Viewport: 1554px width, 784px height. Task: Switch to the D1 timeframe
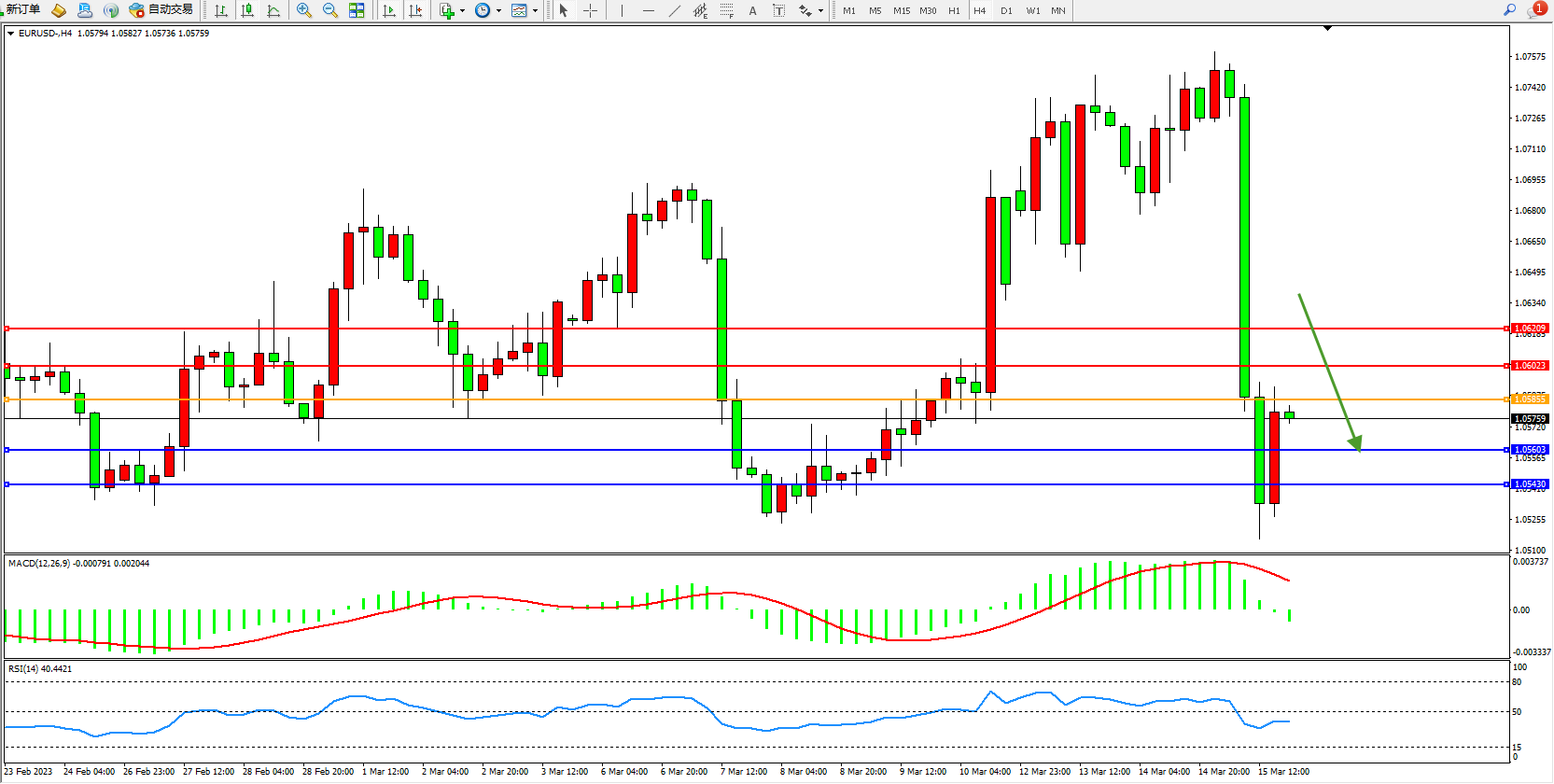tap(1006, 10)
